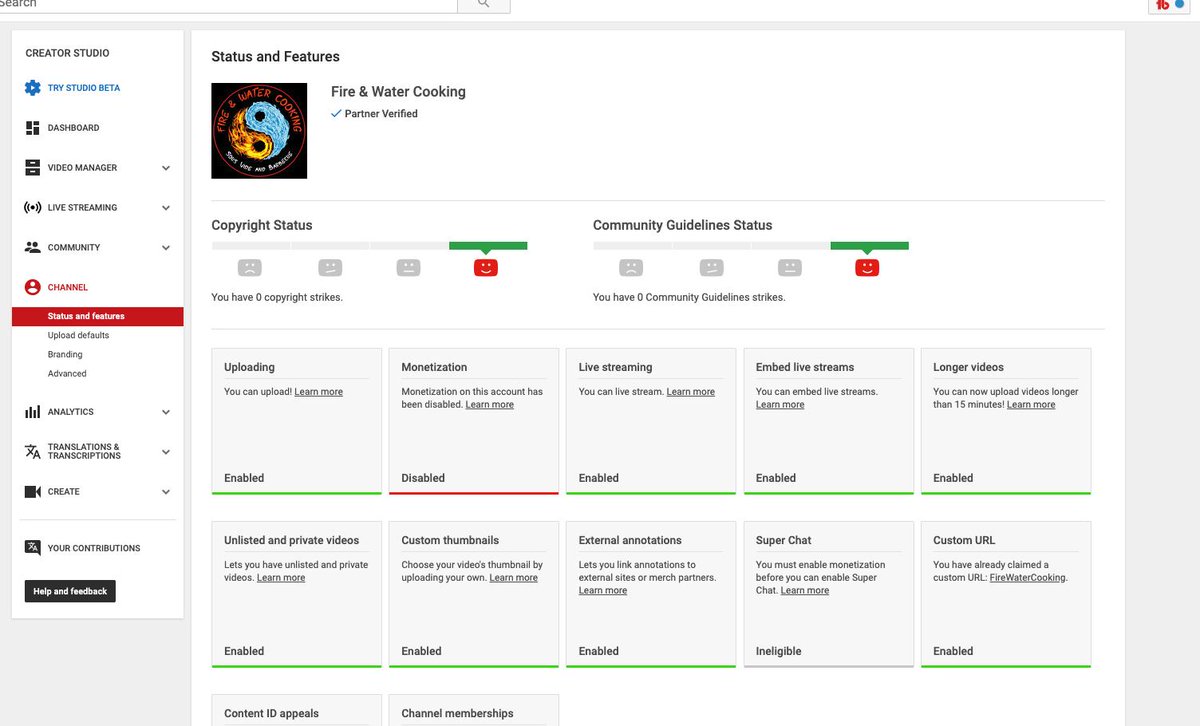Click the Channel person icon
This screenshot has width=1200, height=726.
pos(33,287)
